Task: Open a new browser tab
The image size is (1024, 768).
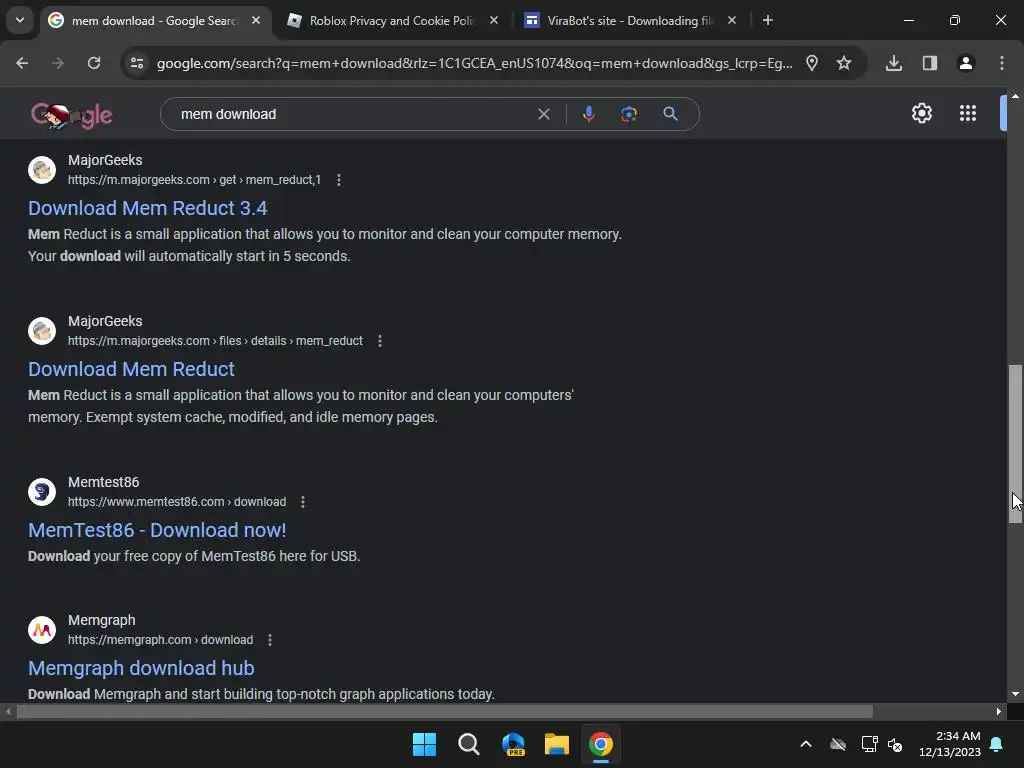Action: tap(767, 21)
